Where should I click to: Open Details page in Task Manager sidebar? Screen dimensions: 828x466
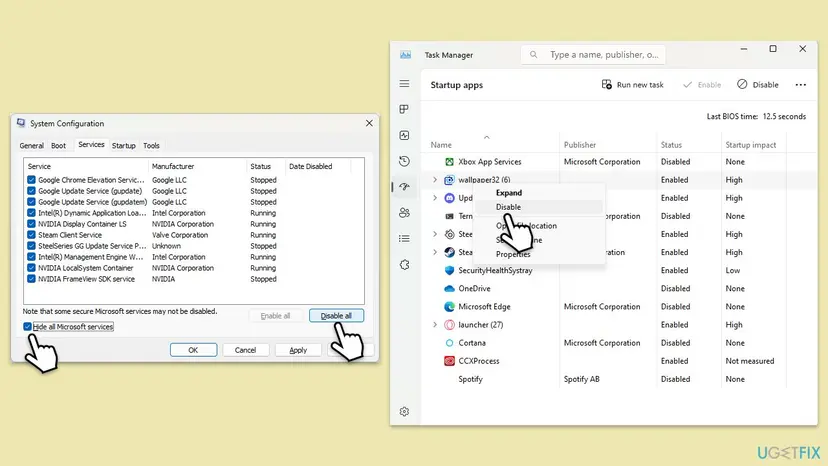click(x=404, y=239)
